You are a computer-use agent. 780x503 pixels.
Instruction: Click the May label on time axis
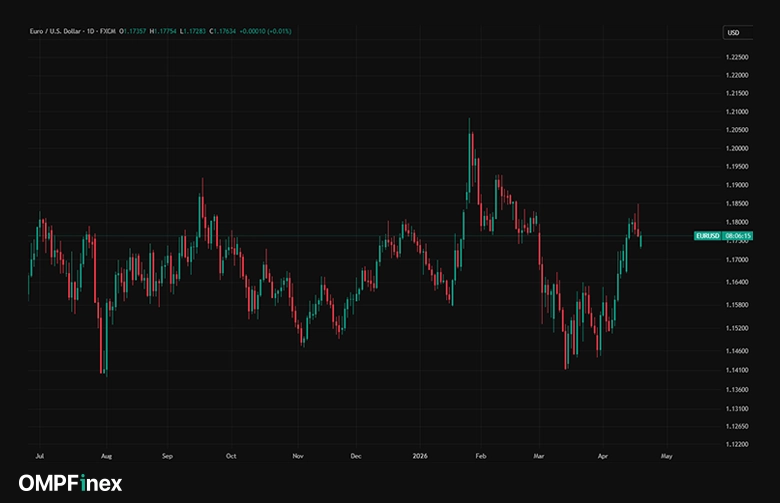tap(667, 454)
